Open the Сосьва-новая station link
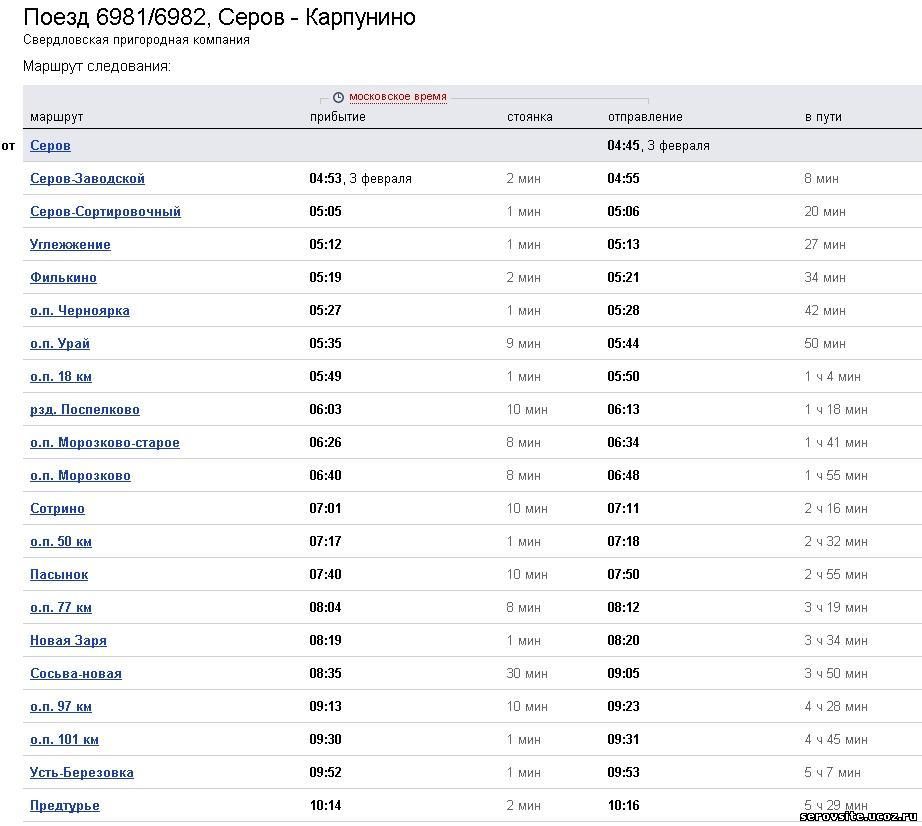Viewport: 922px width, 826px height. tap(76, 673)
